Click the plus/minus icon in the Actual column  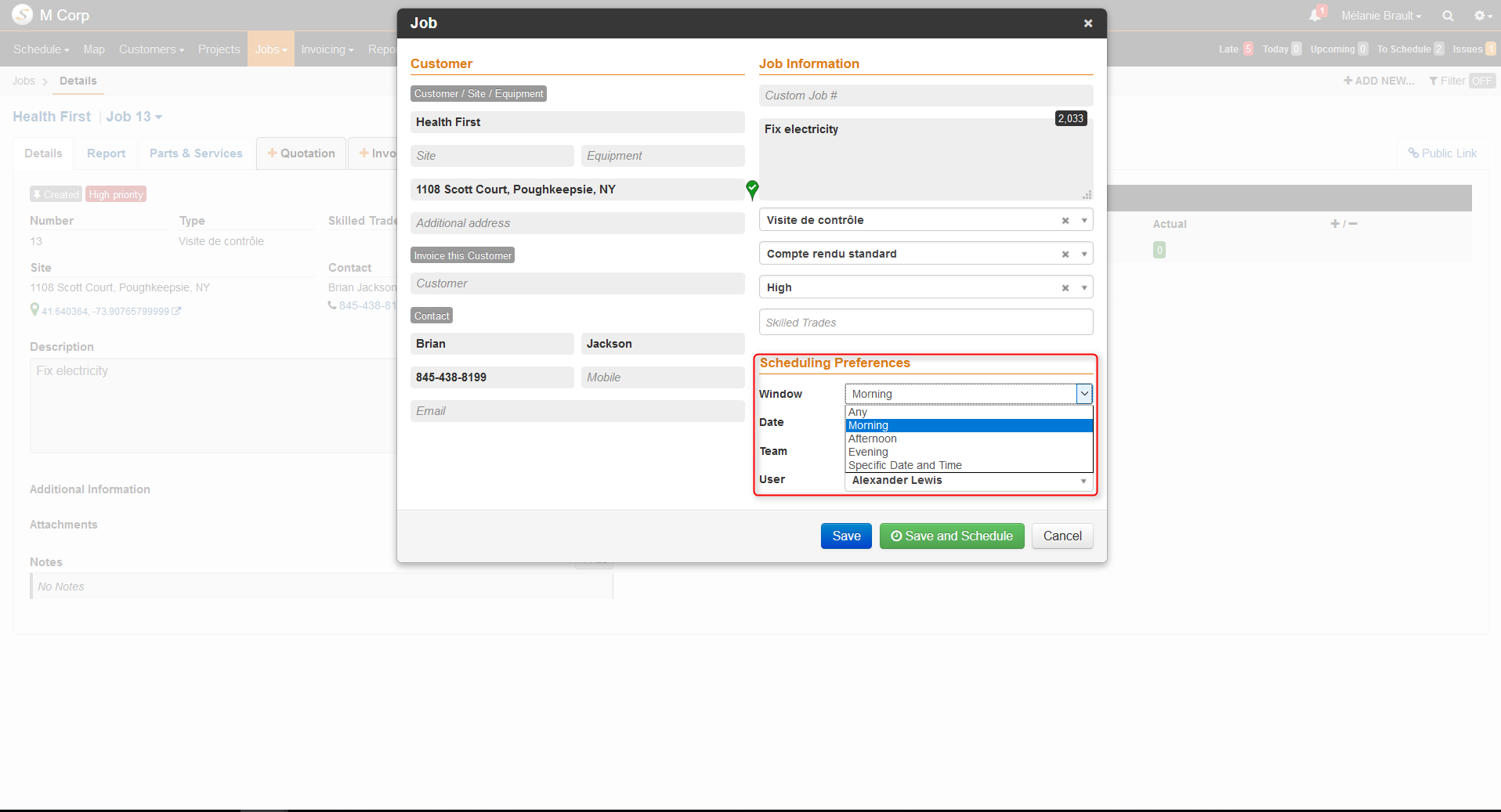pos(1344,224)
